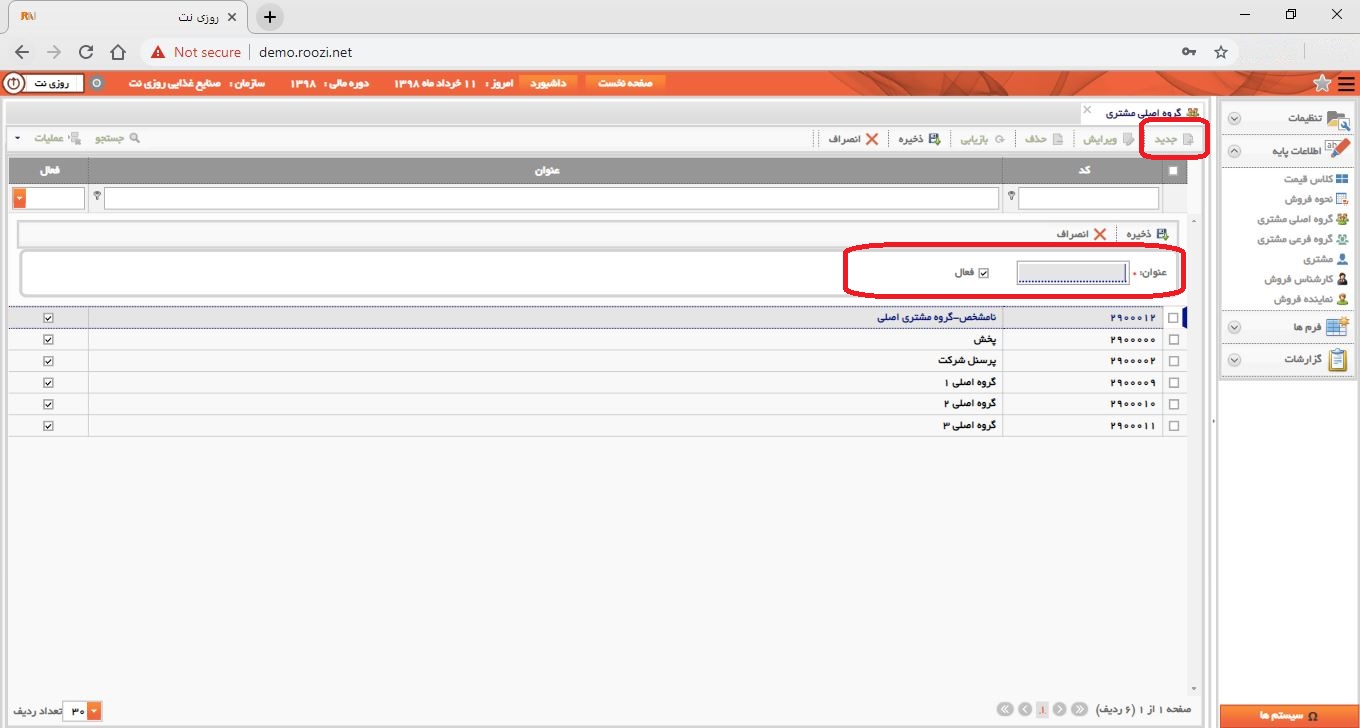Check the selection box for the پرسنل شرکت row
Viewport: 1360px width, 728px height.
(1173, 361)
